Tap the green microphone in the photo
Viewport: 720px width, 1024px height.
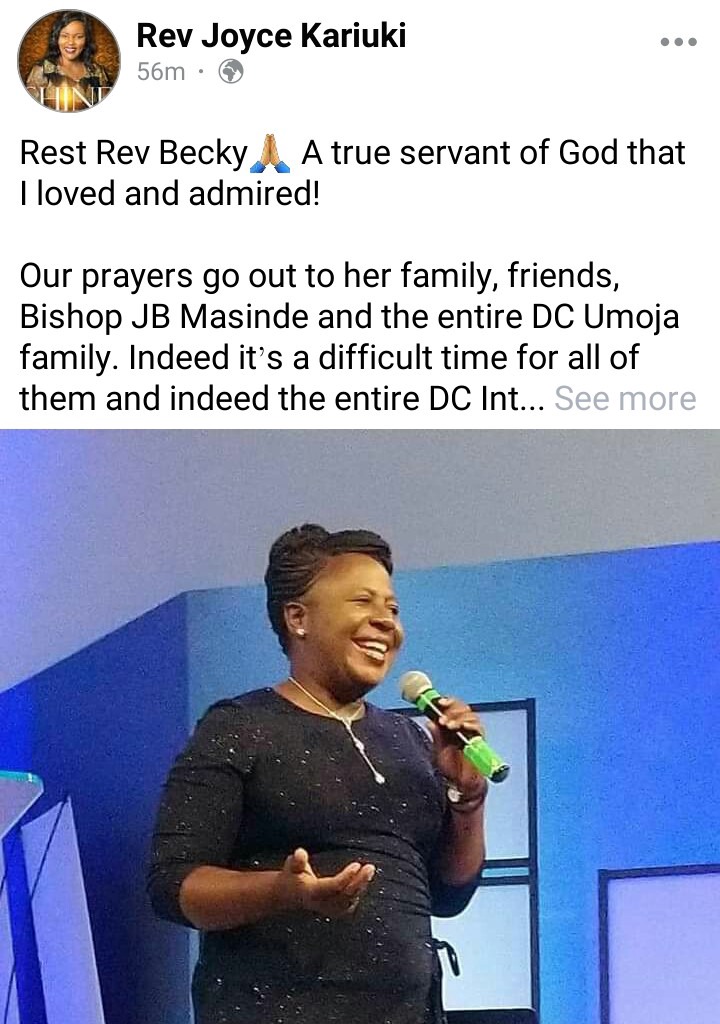(x=453, y=725)
